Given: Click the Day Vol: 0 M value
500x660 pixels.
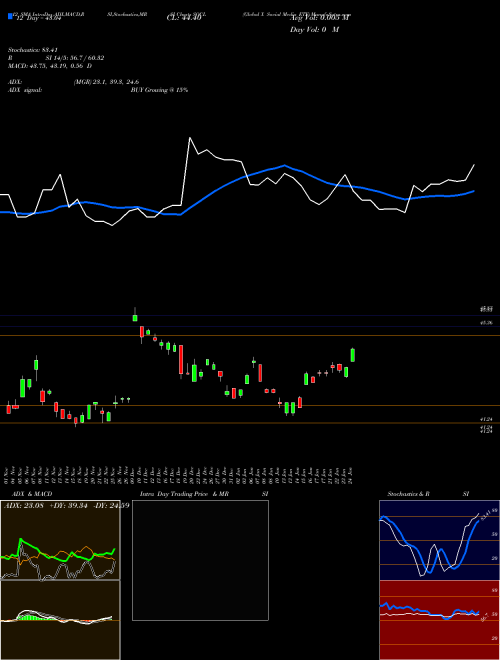Looking at the screenshot, I should 314,30.
